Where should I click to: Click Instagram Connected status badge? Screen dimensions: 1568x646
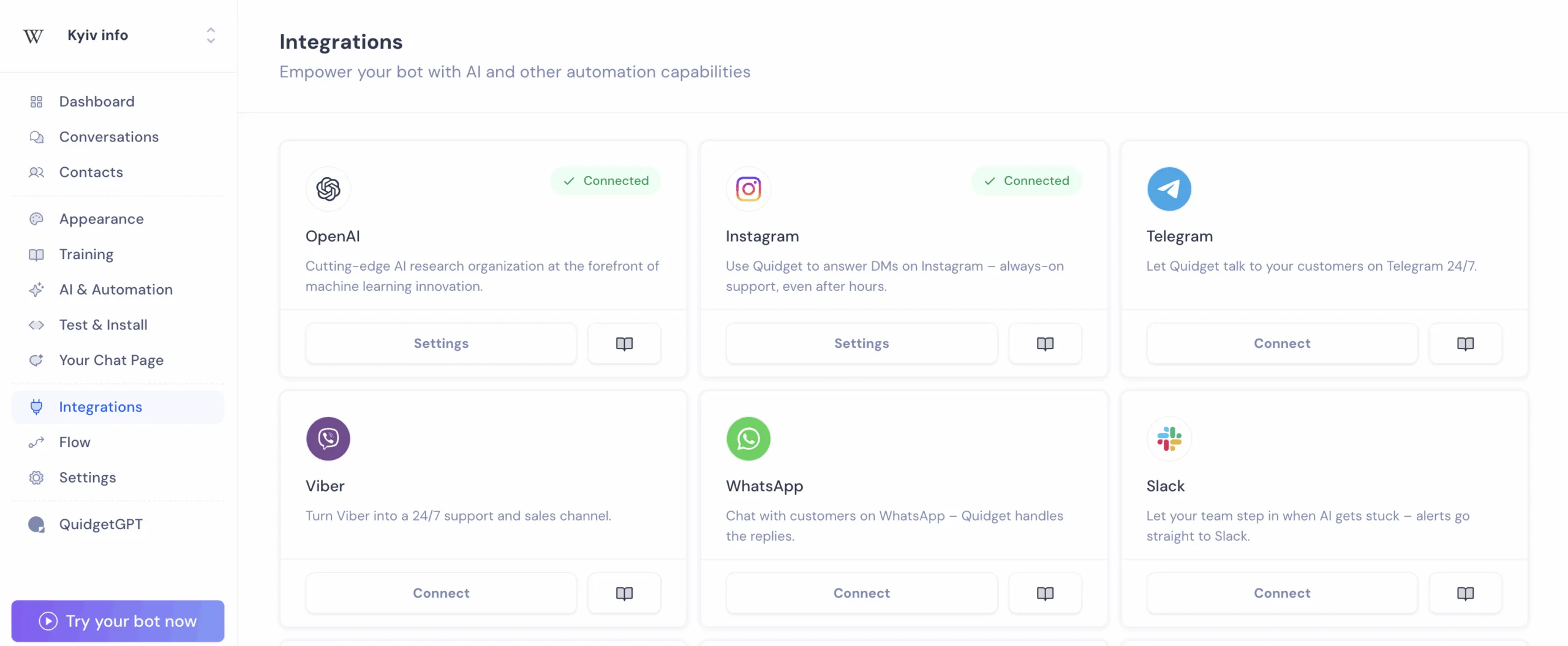[x=1027, y=181]
